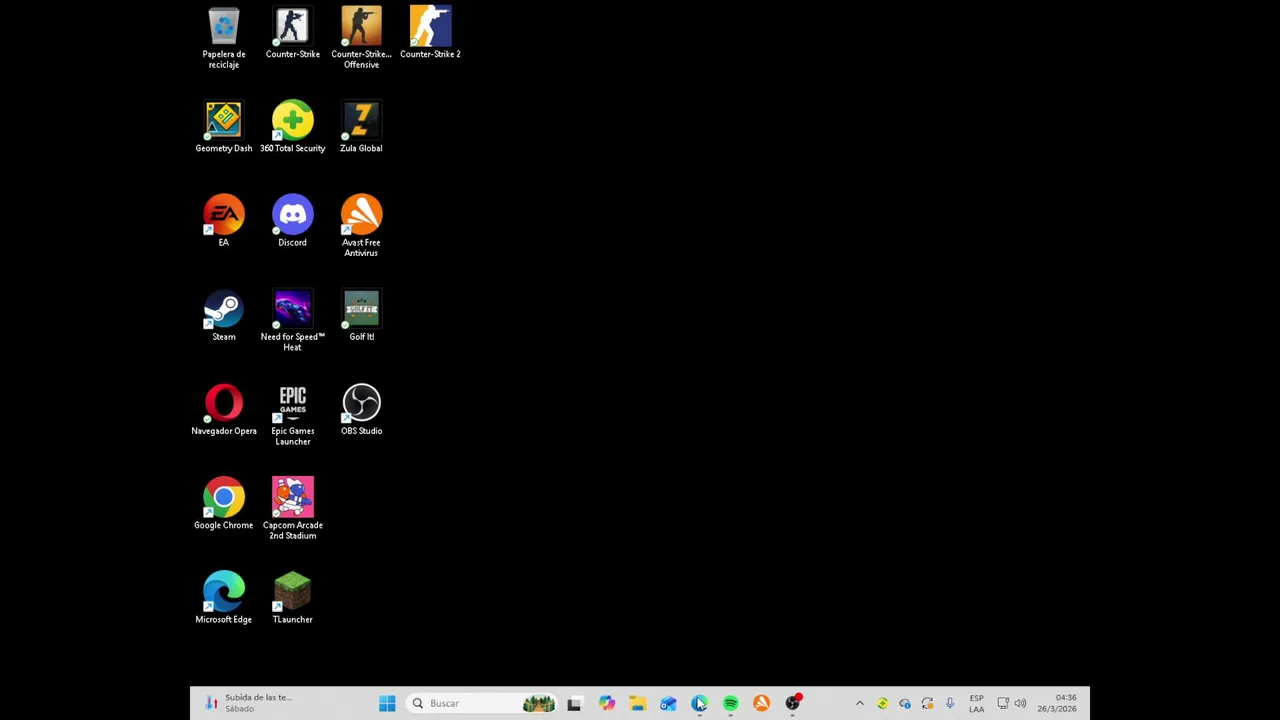This screenshot has height=720, width=1280.
Task: Switch to OBS Studio in taskbar
Action: [793, 703]
